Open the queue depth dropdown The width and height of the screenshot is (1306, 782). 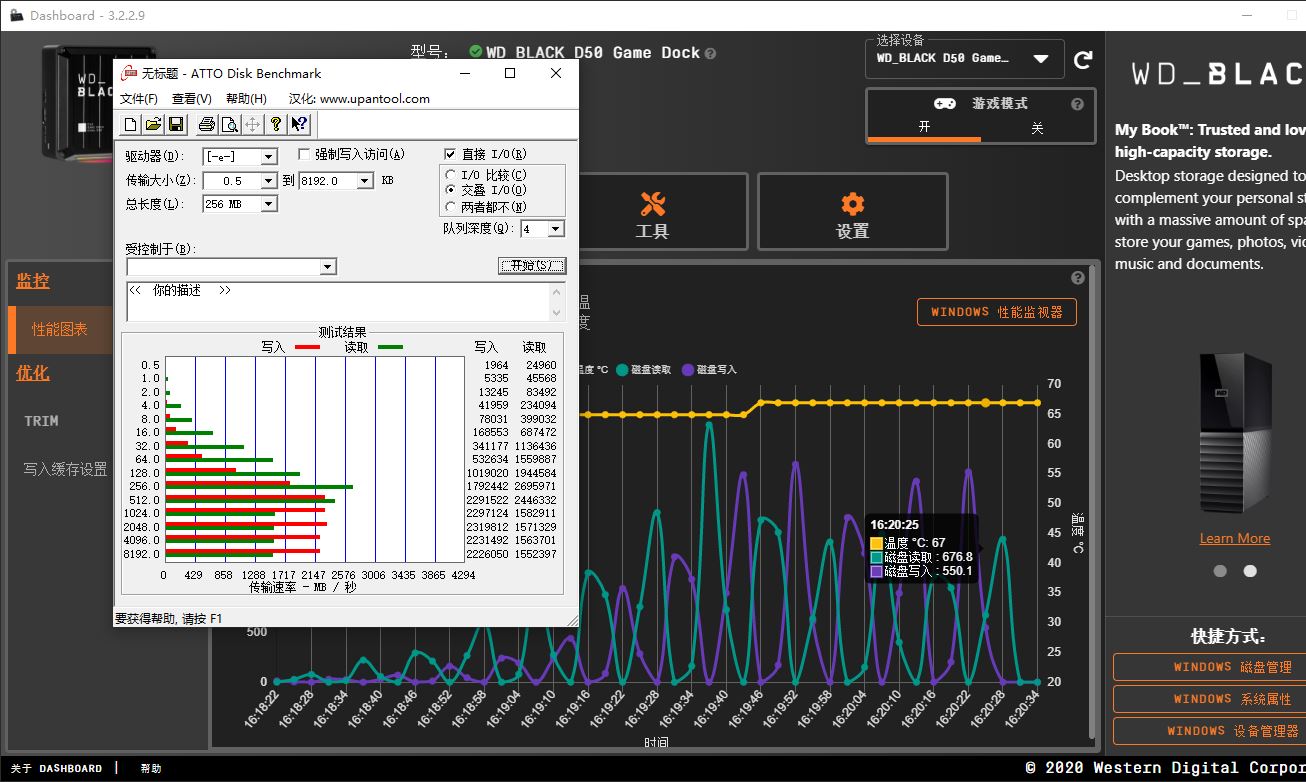tap(556, 229)
